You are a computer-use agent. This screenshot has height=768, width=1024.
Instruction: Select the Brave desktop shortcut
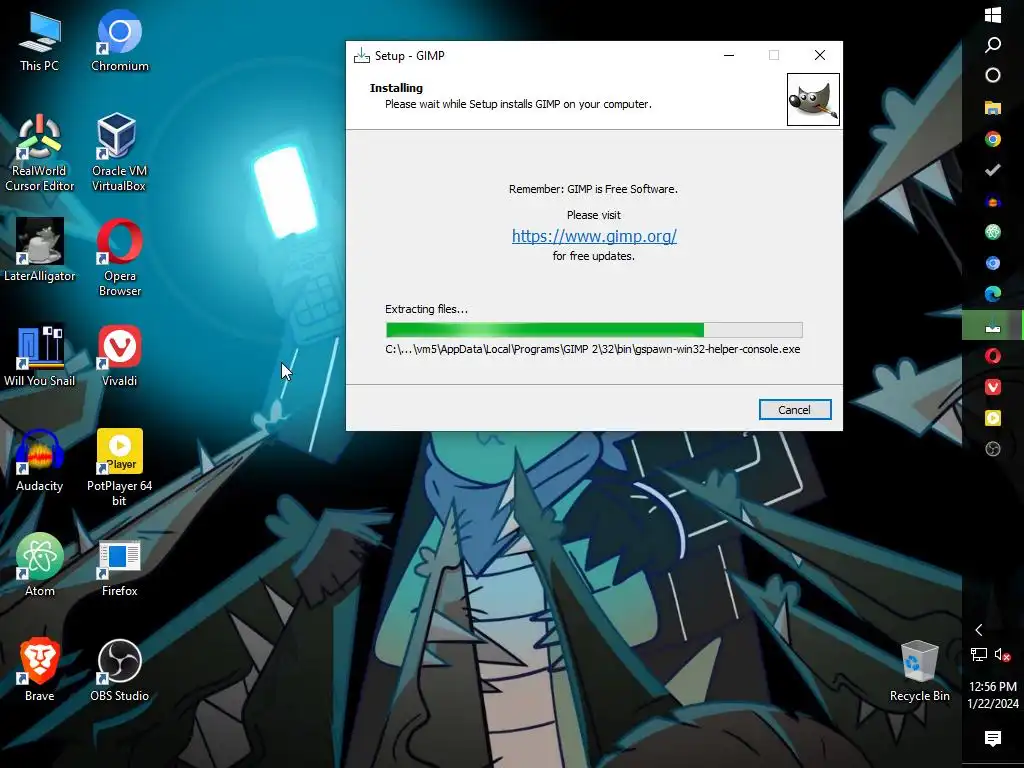click(39, 671)
